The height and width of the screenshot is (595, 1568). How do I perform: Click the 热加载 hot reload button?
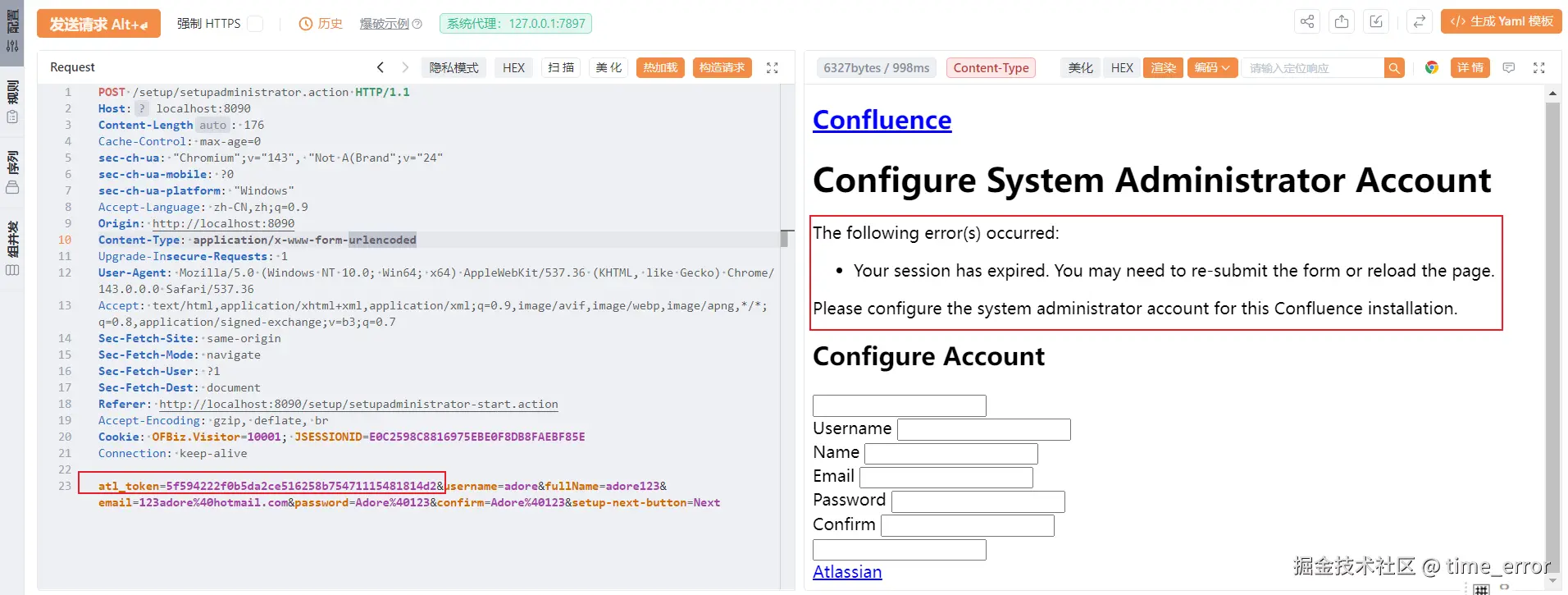[x=660, y=67]
